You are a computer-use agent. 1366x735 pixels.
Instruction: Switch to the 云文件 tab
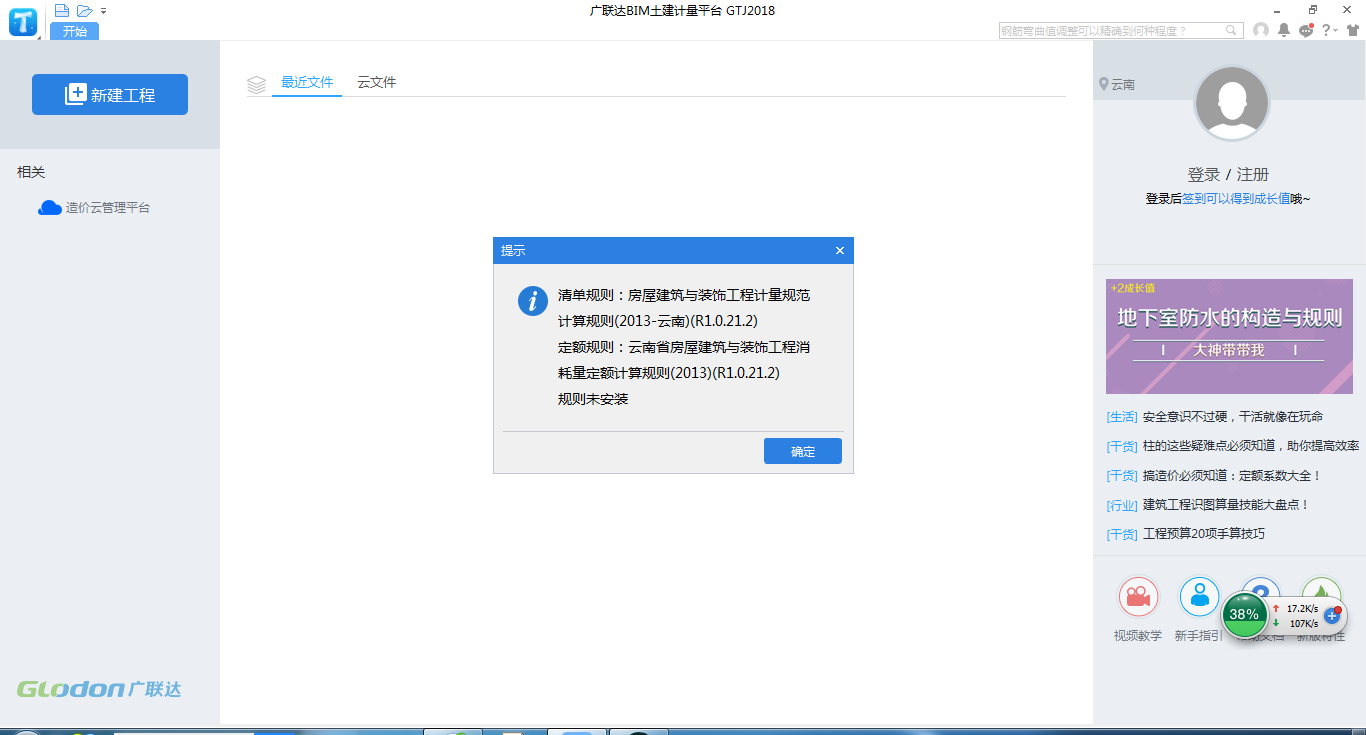377,82
